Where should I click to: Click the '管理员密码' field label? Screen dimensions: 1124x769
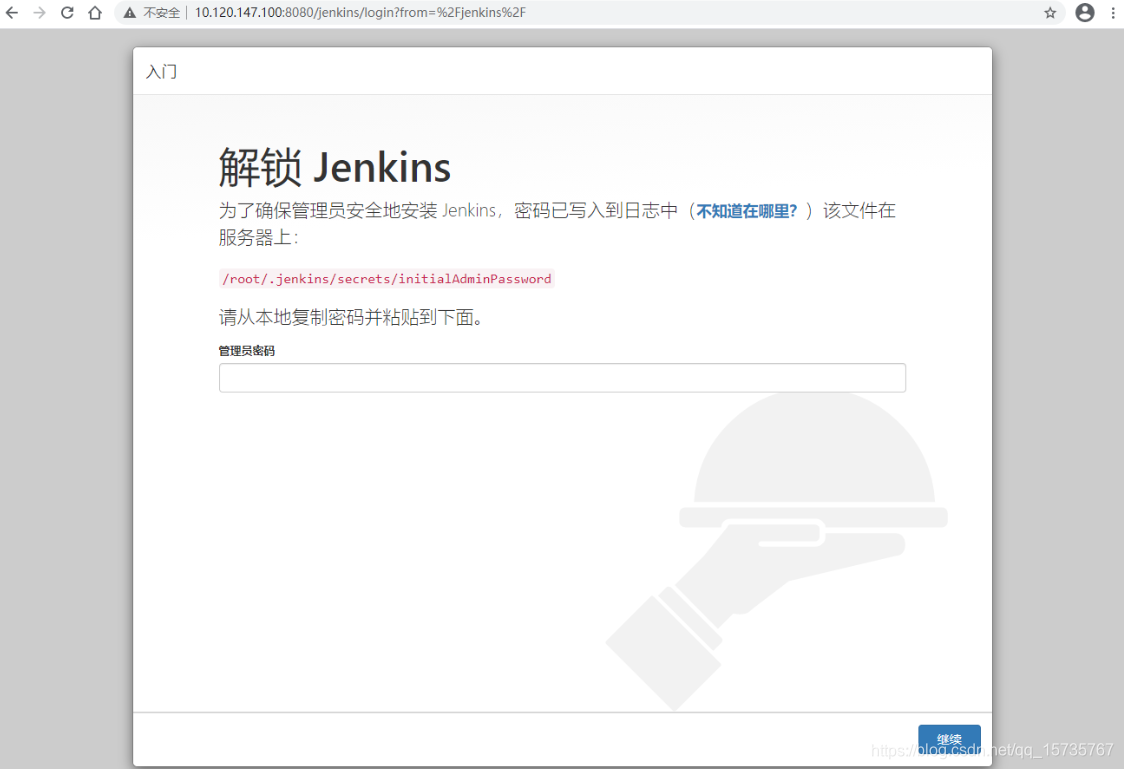247,350
